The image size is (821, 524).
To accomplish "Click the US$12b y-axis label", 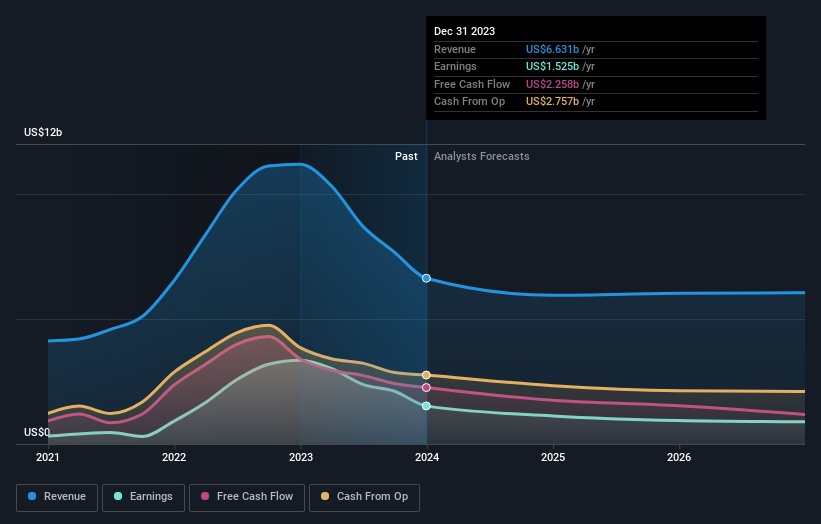I will pyautogui.click(x=43, y=132).
